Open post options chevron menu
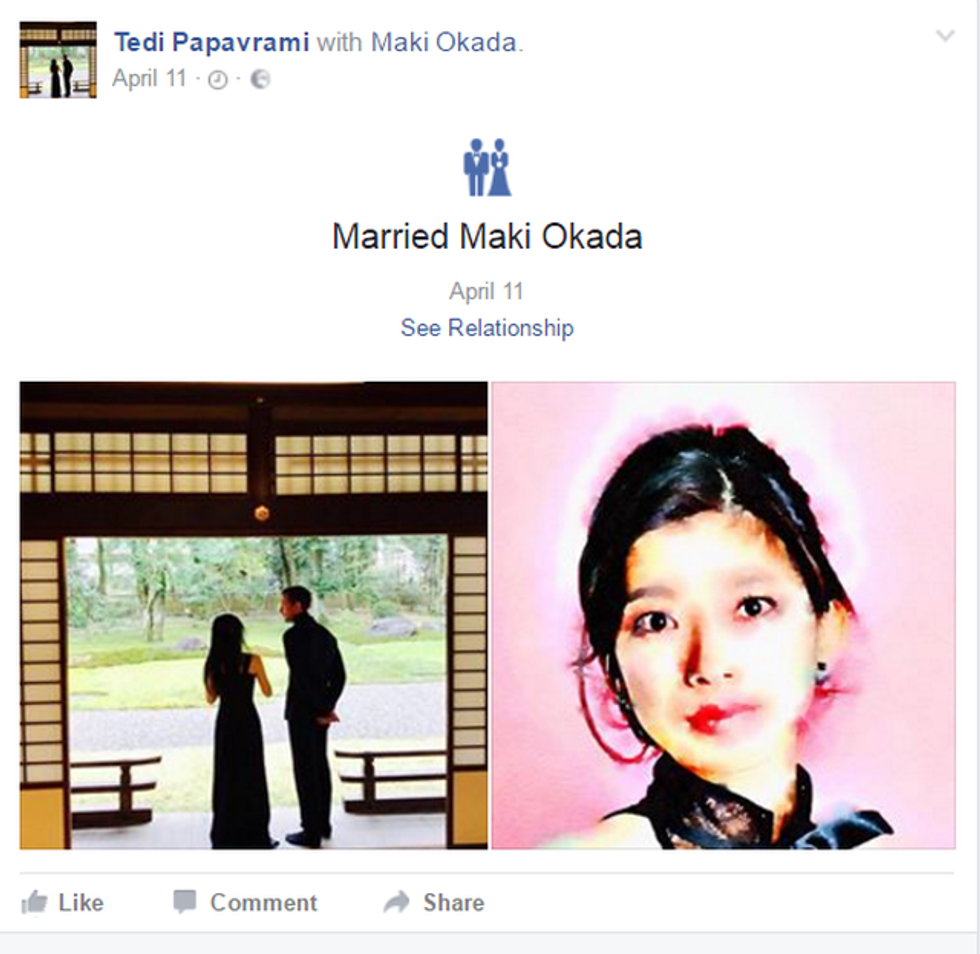The image size is (980, 954). (x=945, y=36)
